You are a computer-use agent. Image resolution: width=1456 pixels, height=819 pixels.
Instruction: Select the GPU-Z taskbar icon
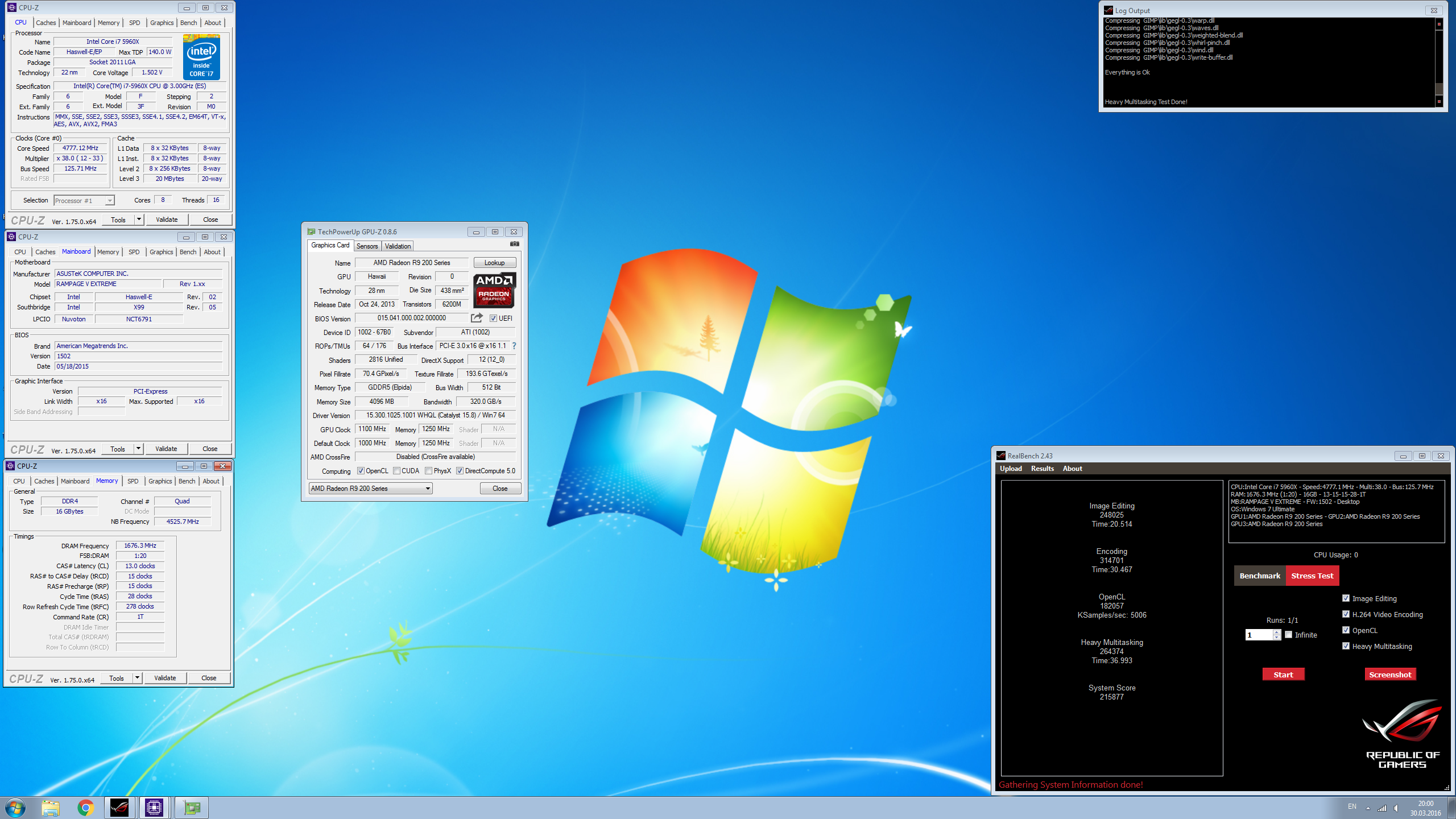coord(192,808)
